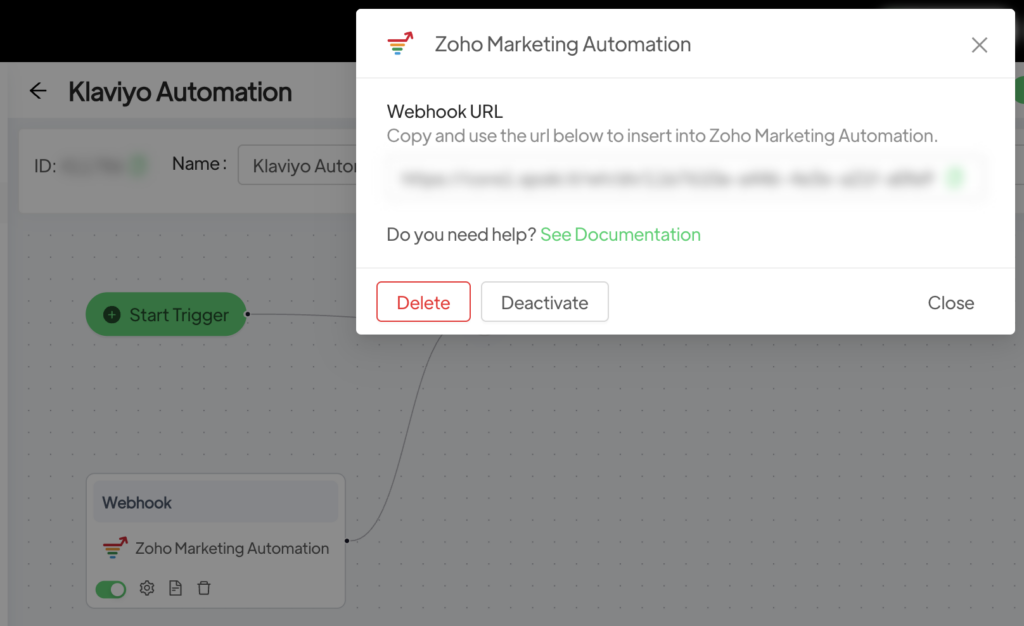Viewport: 1024px width, 626px height.
Task: Open the Webhook node document icon
Action: point(176,588)
